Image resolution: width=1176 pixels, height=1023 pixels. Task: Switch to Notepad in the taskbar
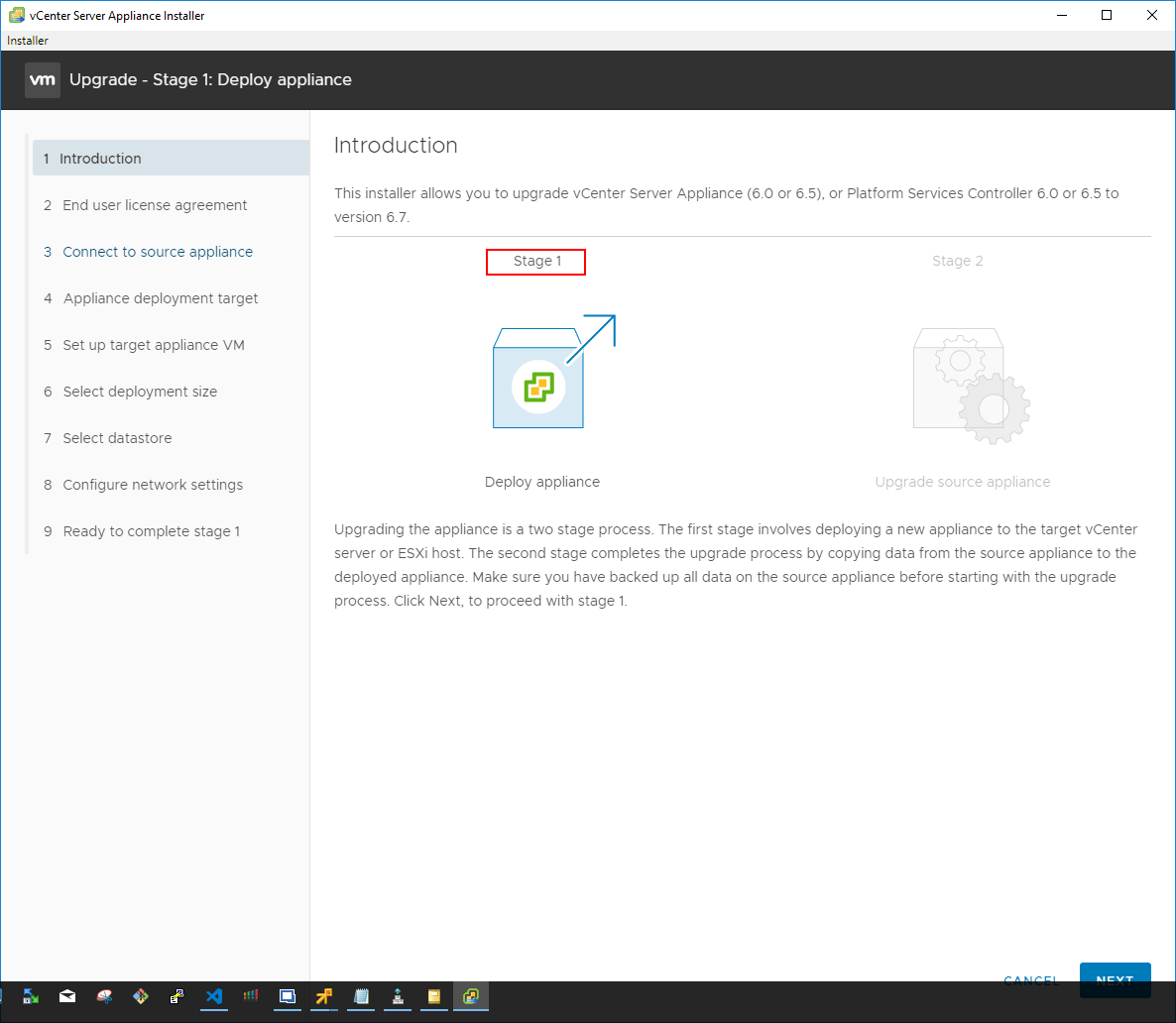tap(361, 996)
